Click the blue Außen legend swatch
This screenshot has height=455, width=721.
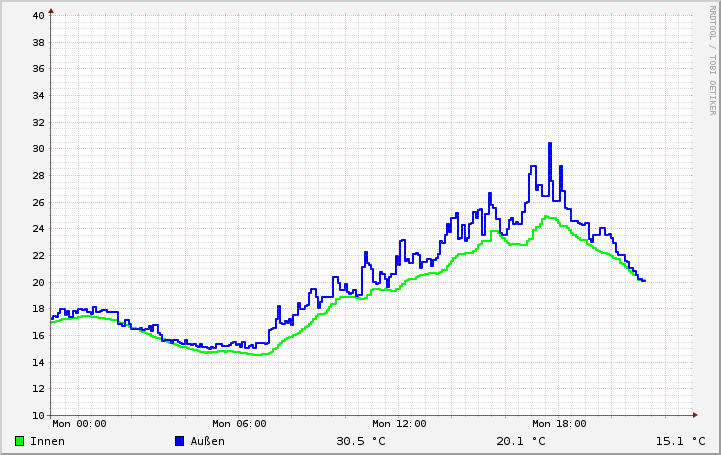(180, 441)
